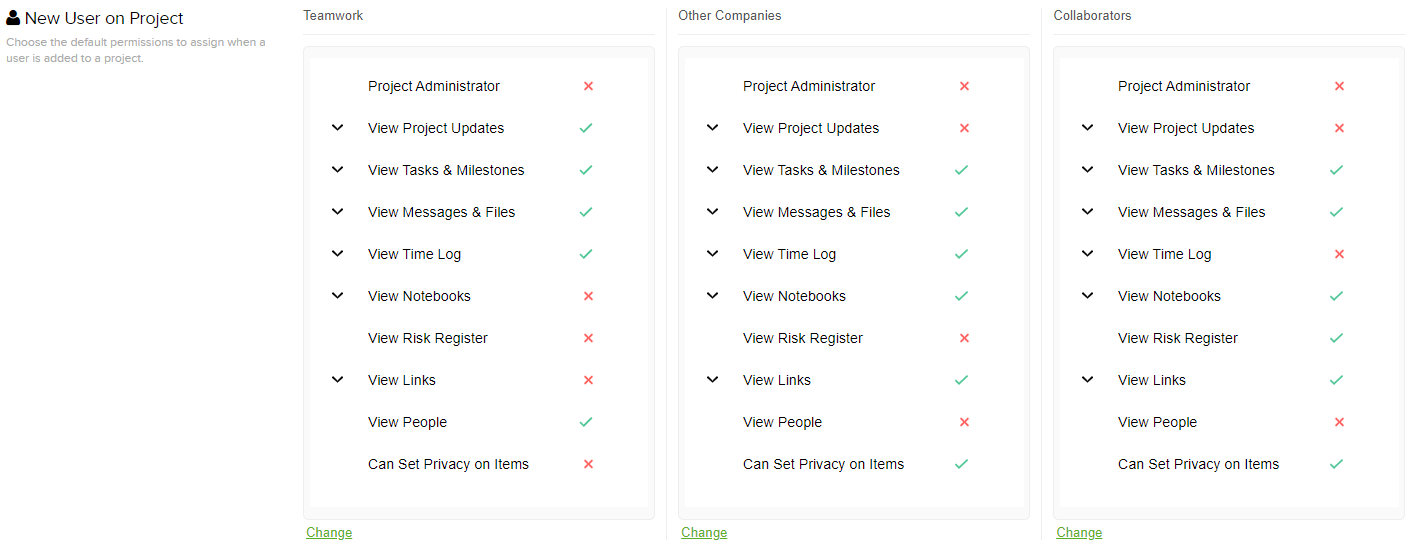Open Change link under Teamwork permissions

click(329, 533)
